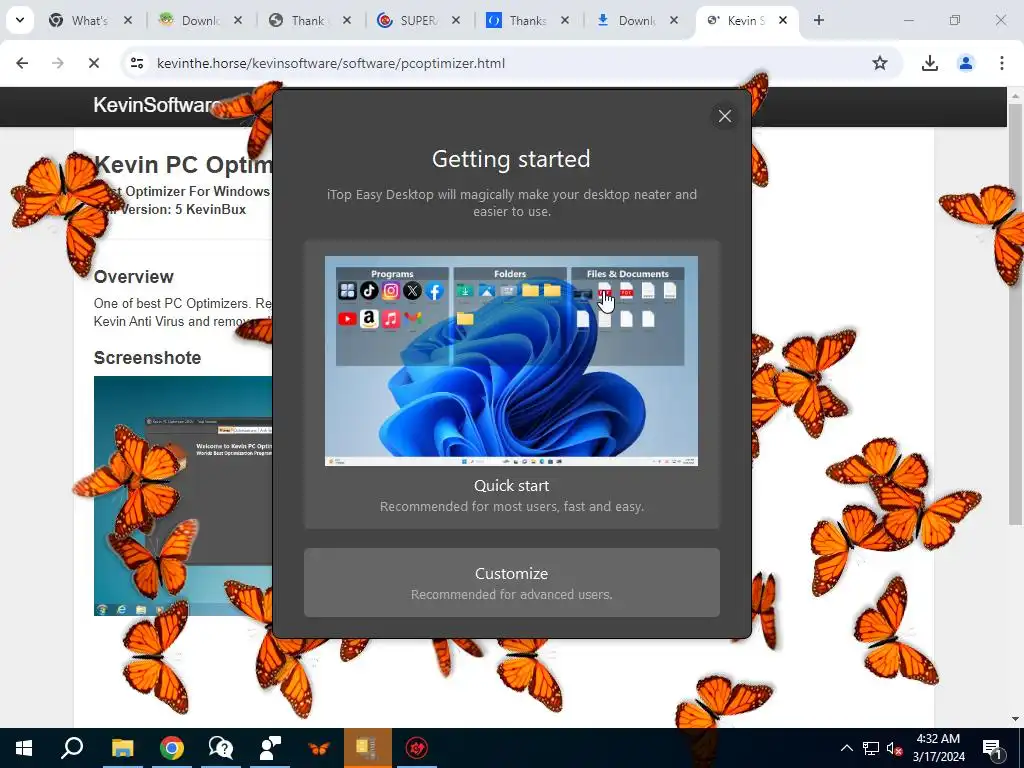The width and height of the screenshot is (1024, 768).
Task: Switch to the SUPER tab
Action: click(417, 21)
